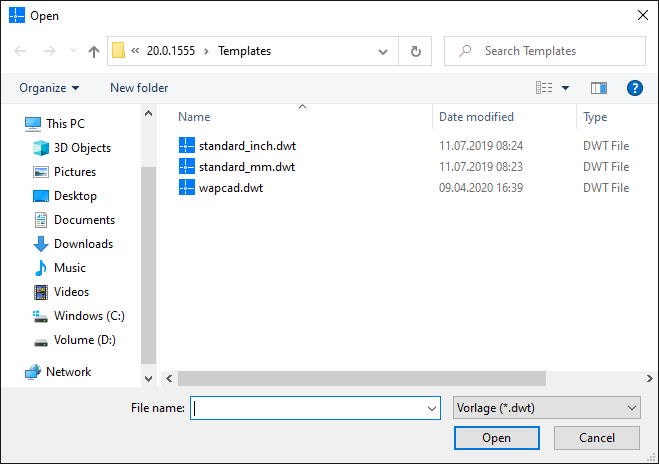Click the standard_inch.dwt file icon
The width and height of the screenshot is (659, 464).
[186, 146]
